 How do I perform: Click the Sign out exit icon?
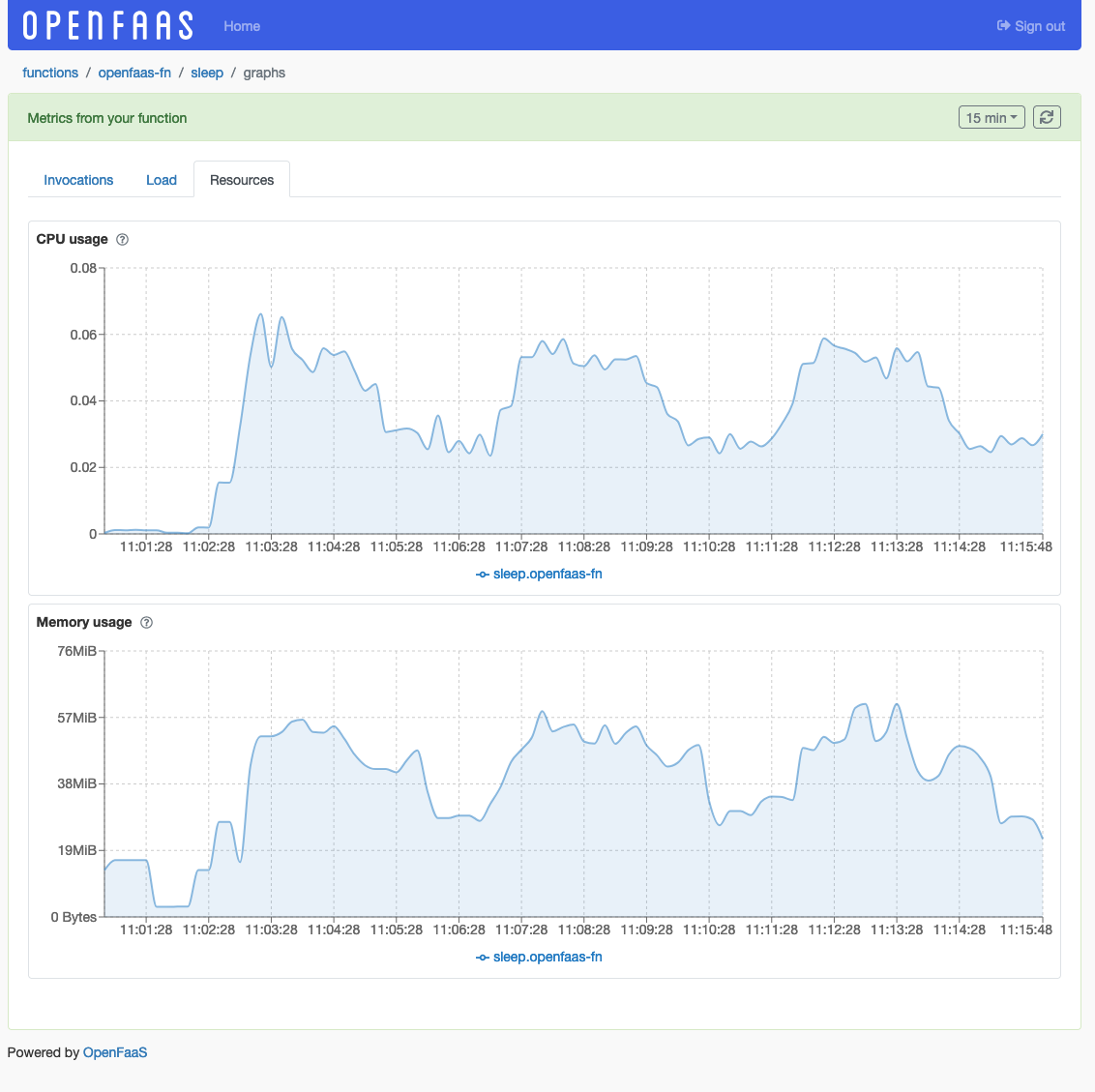(1001, 26)
